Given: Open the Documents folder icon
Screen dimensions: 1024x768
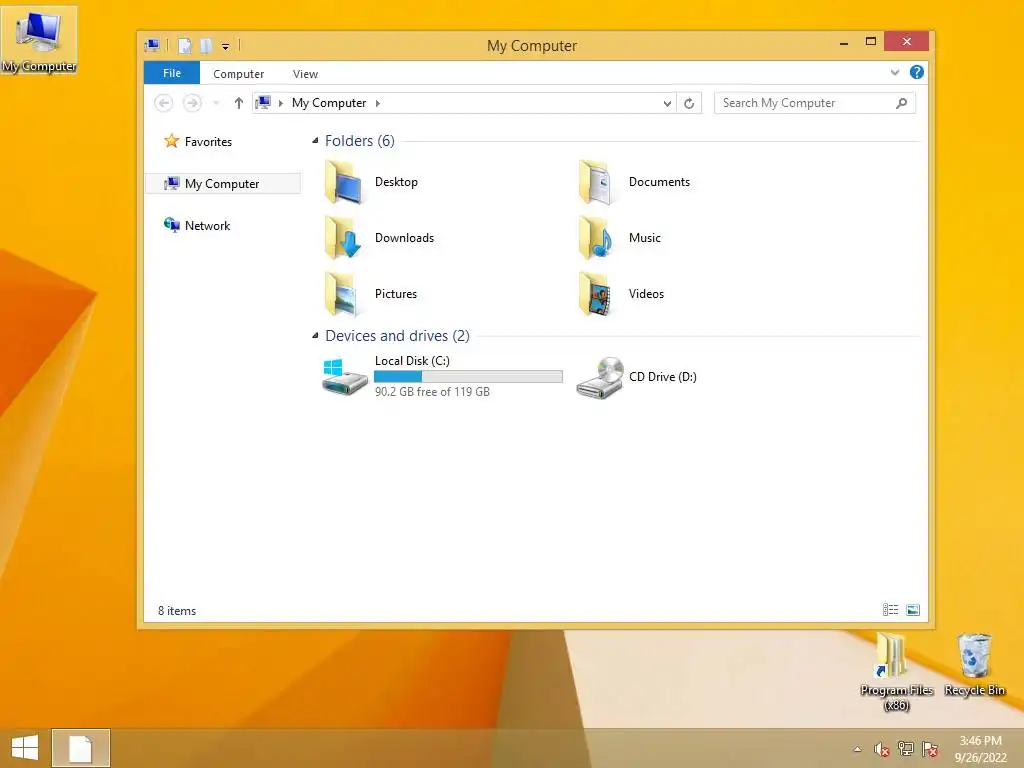Looking at the screenshot, I should (x=595, y=182).
